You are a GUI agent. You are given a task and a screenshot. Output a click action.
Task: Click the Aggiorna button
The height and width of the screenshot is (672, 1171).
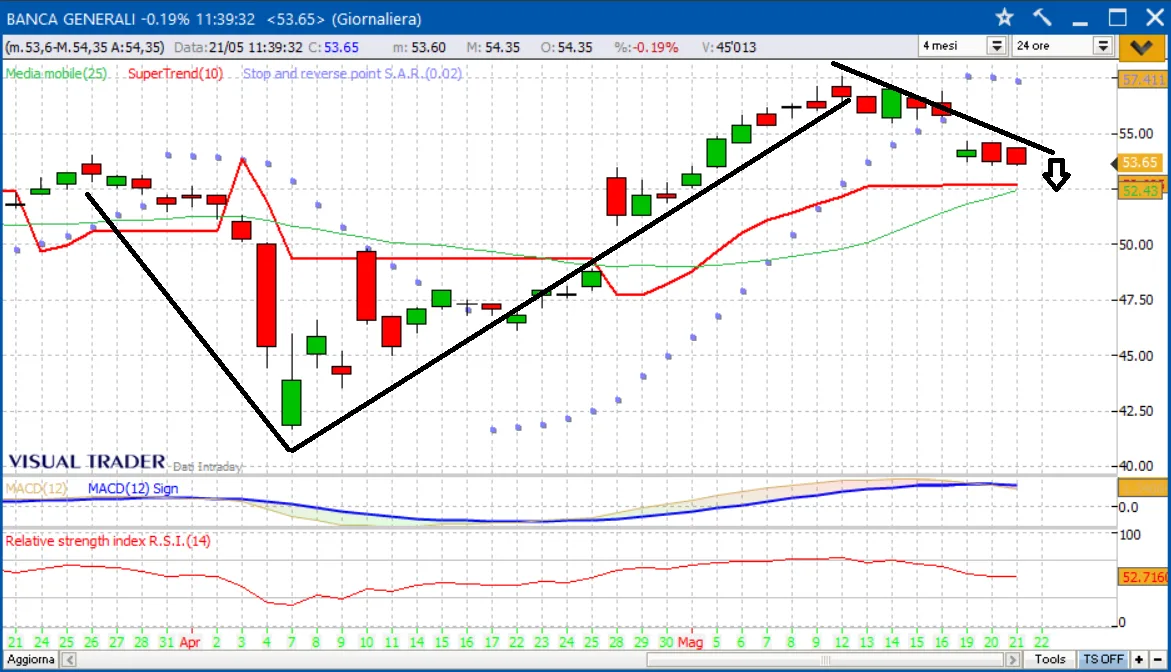pos(31,659)
